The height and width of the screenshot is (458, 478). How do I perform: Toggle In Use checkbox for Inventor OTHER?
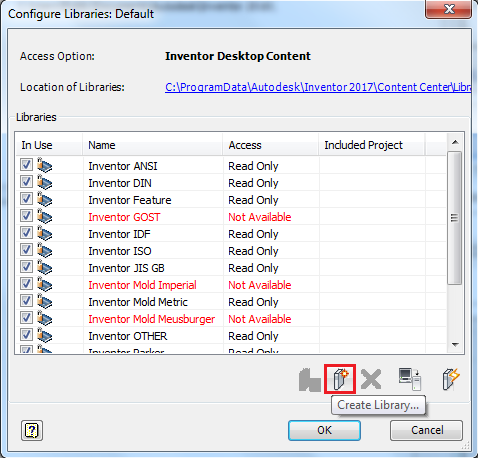(26, 334)
